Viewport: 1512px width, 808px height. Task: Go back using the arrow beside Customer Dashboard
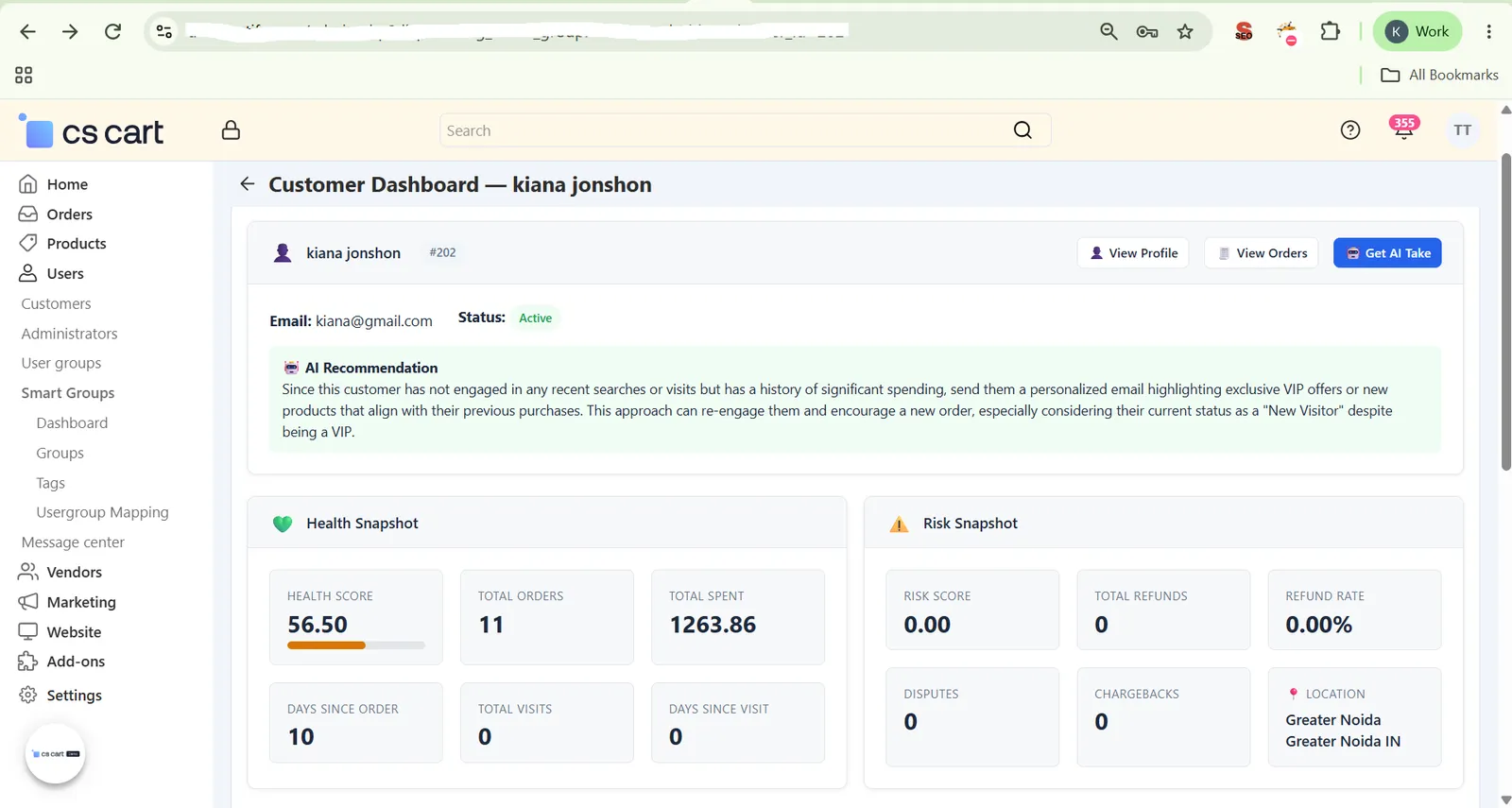click(248, 184)
